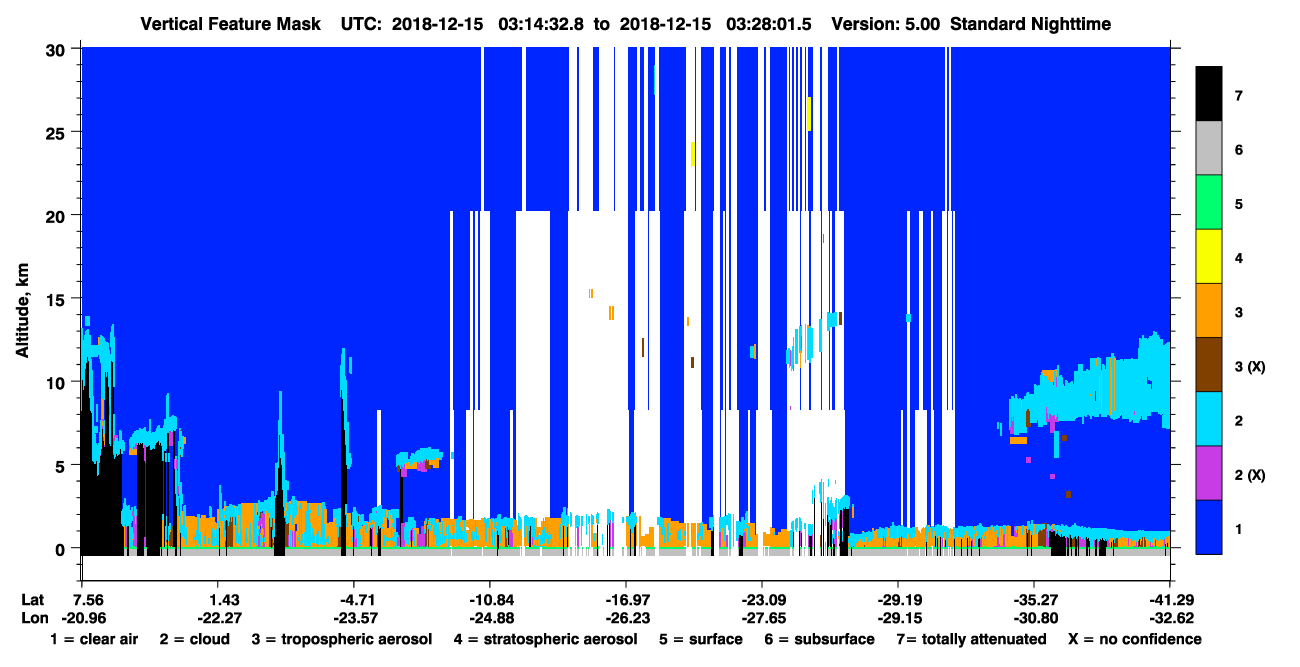Click longitude value '-29.15'

[x=898, y=618]
